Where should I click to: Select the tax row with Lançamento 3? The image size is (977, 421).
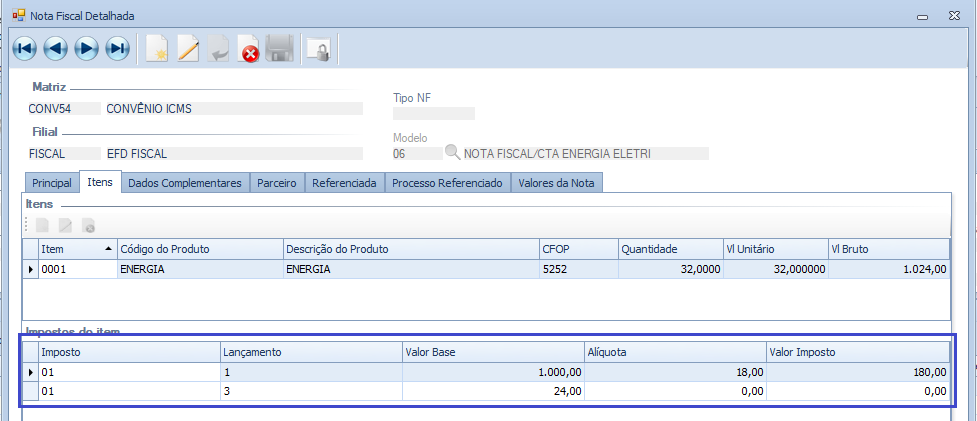click(x=486, y=391)
